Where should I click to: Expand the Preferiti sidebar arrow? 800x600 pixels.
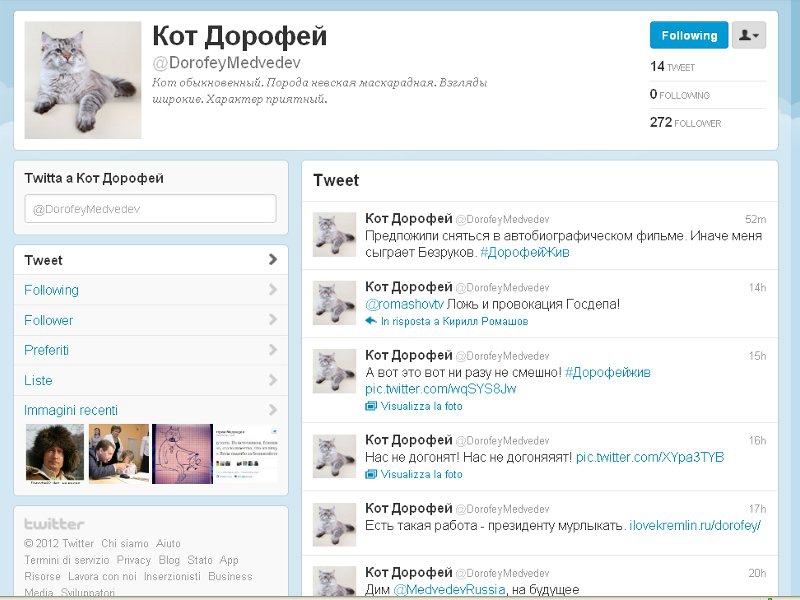coord(272,350)
